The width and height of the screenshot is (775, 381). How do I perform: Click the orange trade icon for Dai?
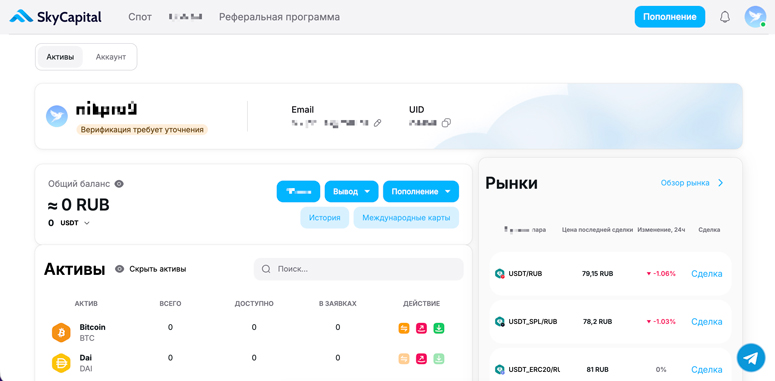404,359
